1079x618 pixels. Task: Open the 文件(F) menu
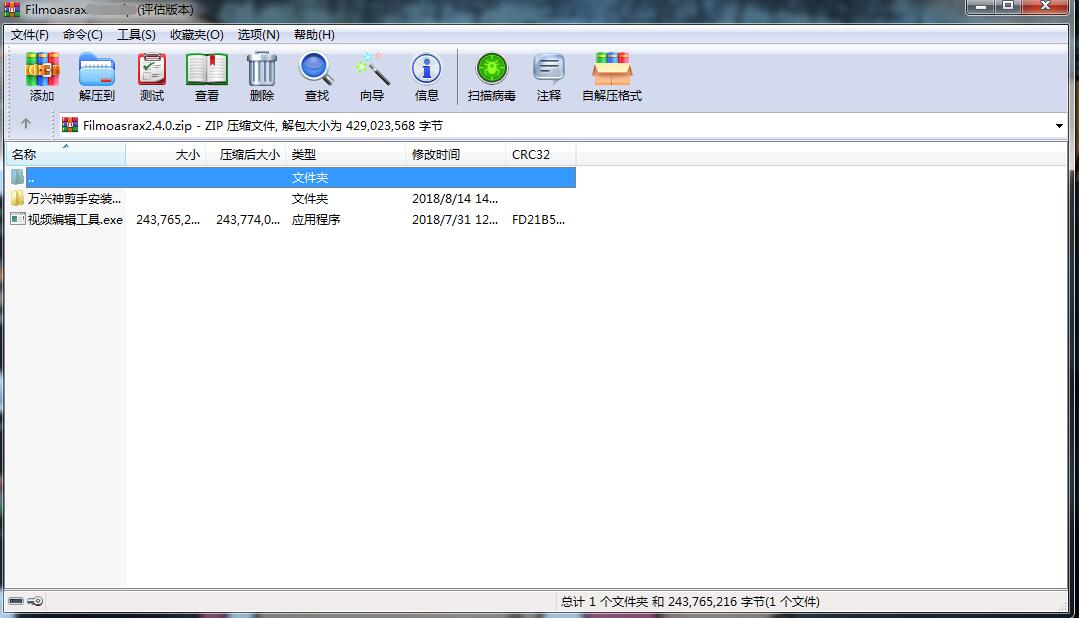pos(30,35)
